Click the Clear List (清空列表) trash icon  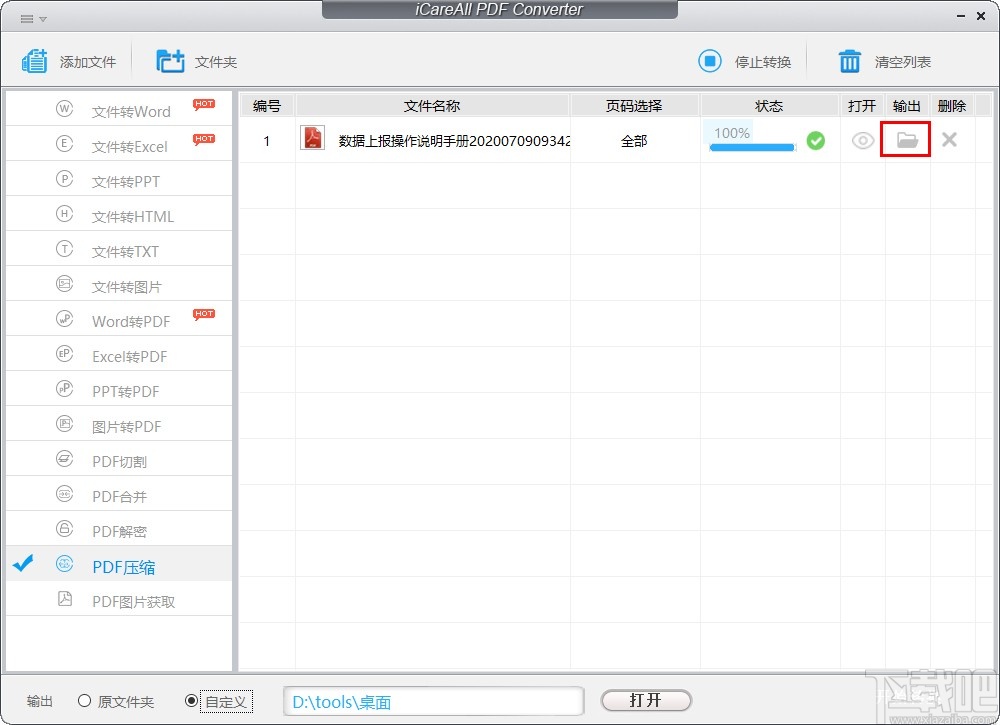[849, 61]
